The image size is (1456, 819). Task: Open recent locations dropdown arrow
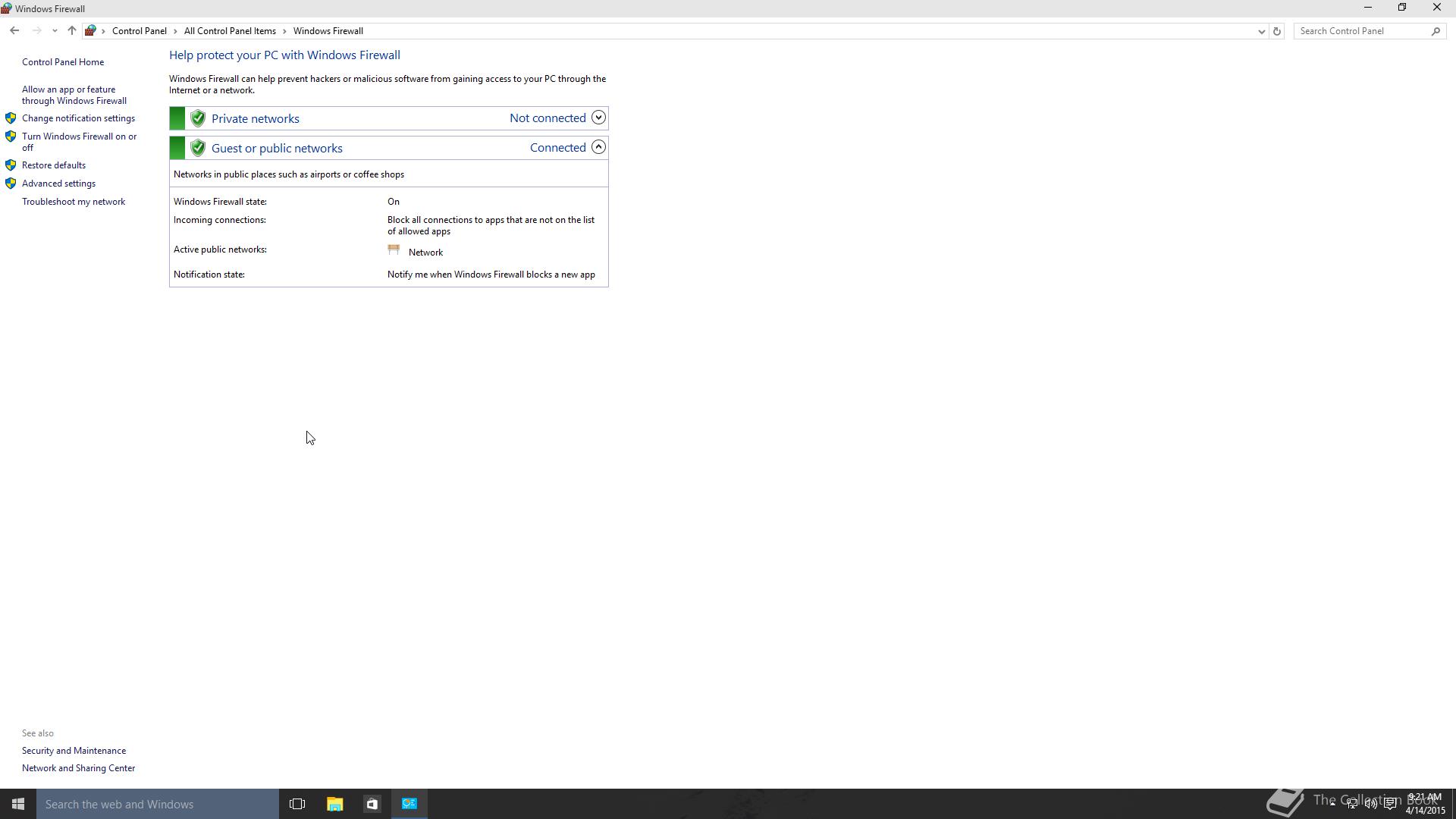point(55,31)
